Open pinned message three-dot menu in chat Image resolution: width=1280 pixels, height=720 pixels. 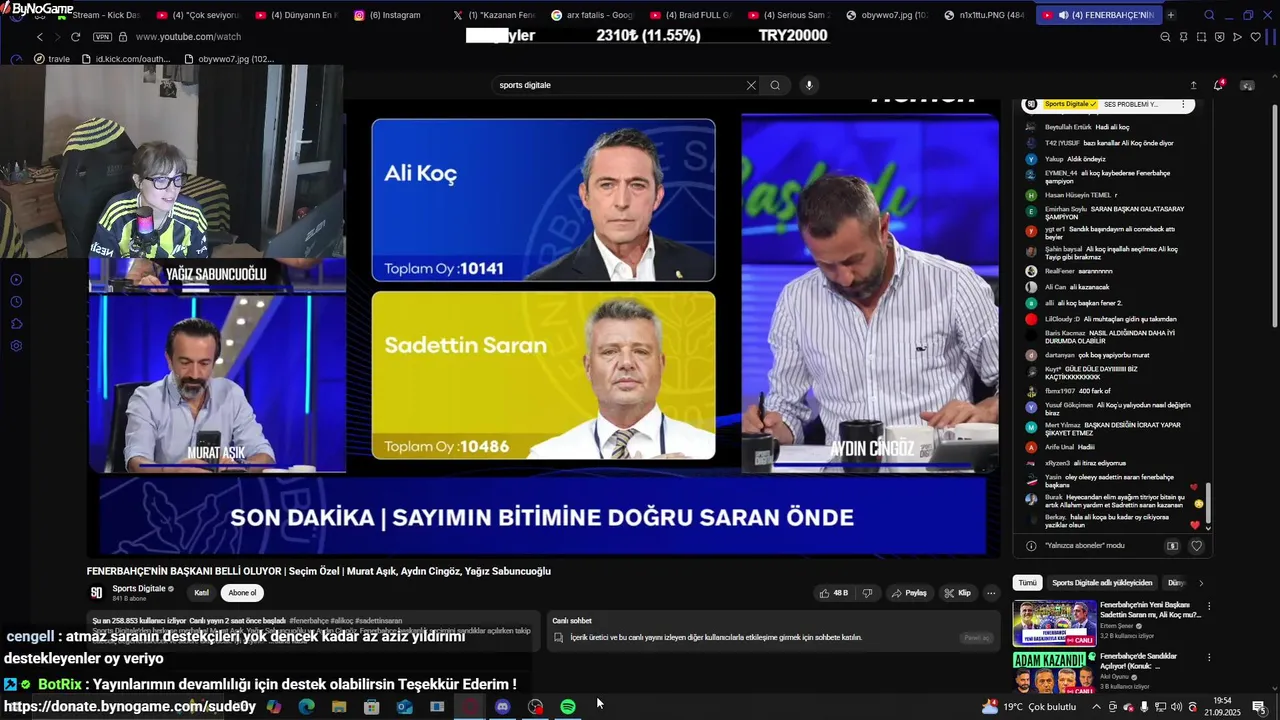pyautogui.click(x=1183, y=104)
